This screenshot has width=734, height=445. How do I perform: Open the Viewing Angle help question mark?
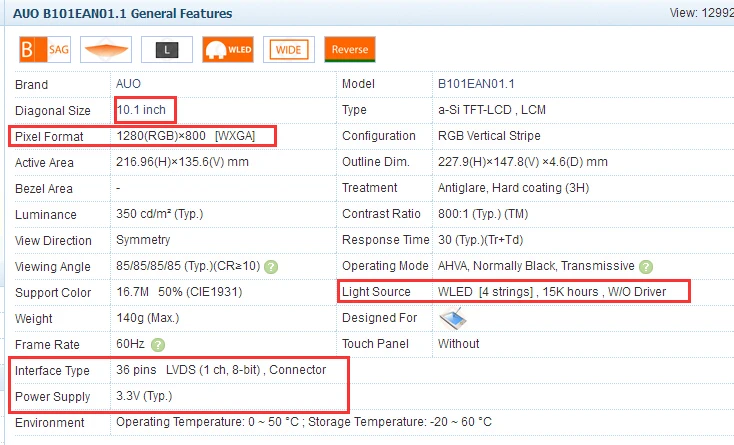[271, 267]
